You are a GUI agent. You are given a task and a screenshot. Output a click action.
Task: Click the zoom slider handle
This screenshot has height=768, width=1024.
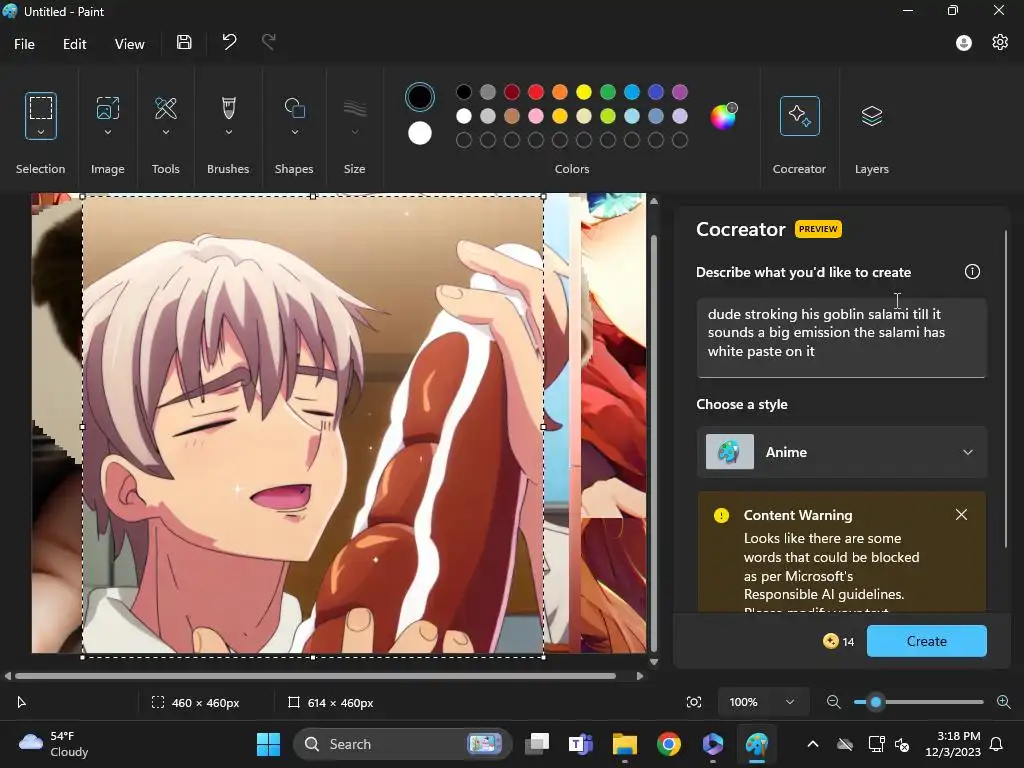coord(876,702)
